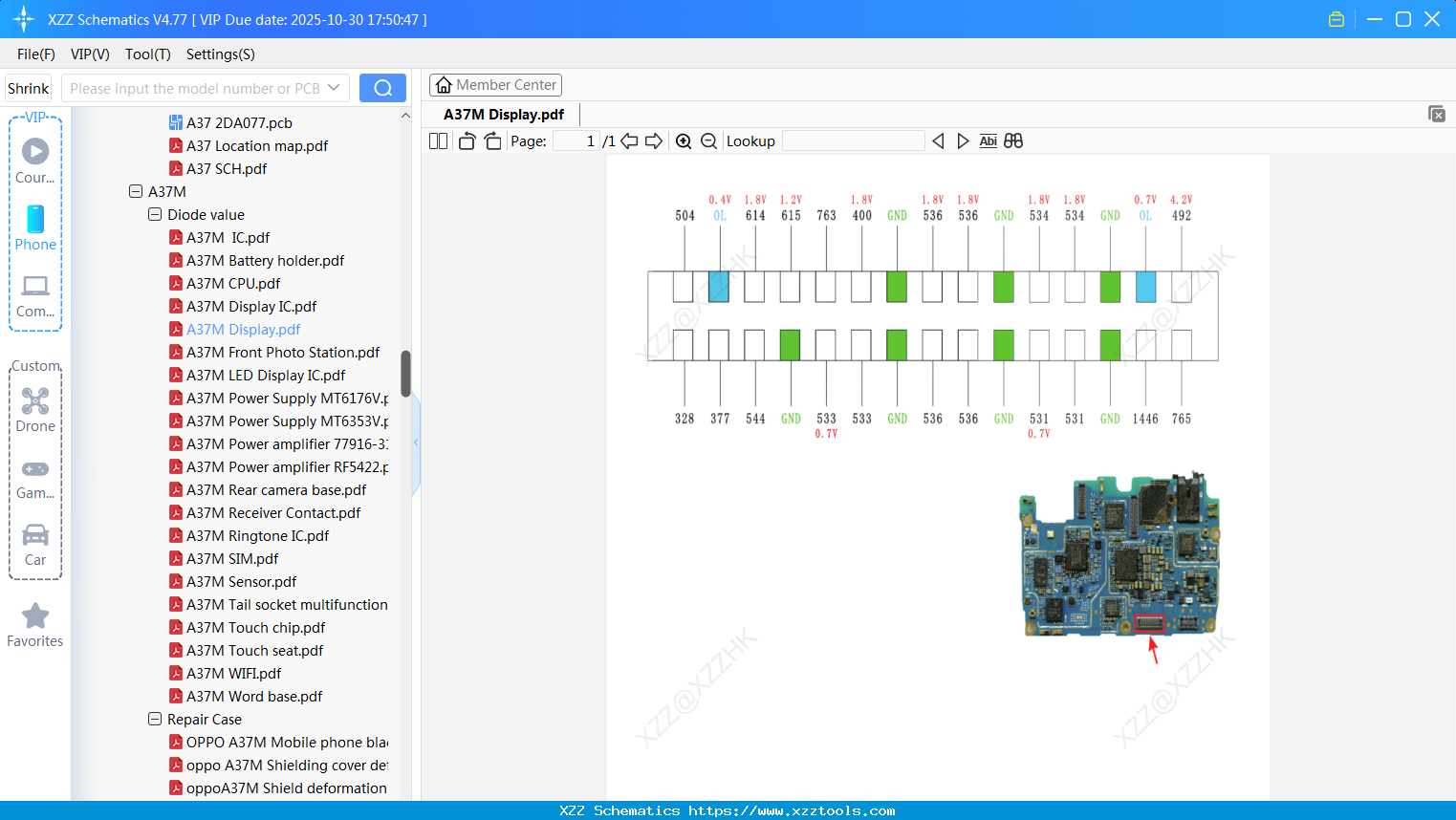Click the PCB file icon for A37 2DA077.pcb
1456x820 pixels.
pos(176,122)
